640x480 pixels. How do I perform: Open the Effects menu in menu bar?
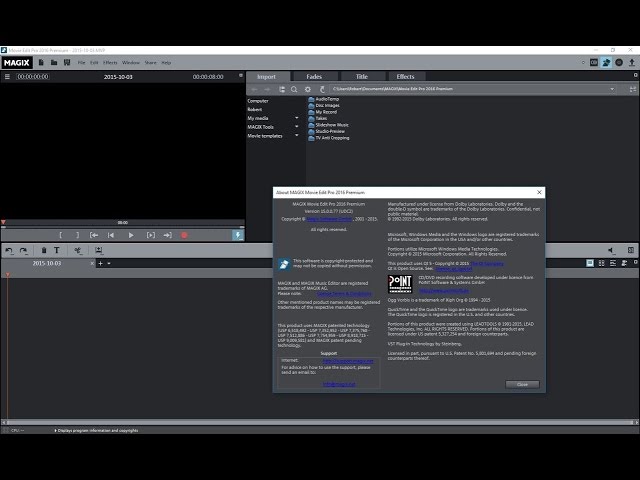click(x=110, y=63)
